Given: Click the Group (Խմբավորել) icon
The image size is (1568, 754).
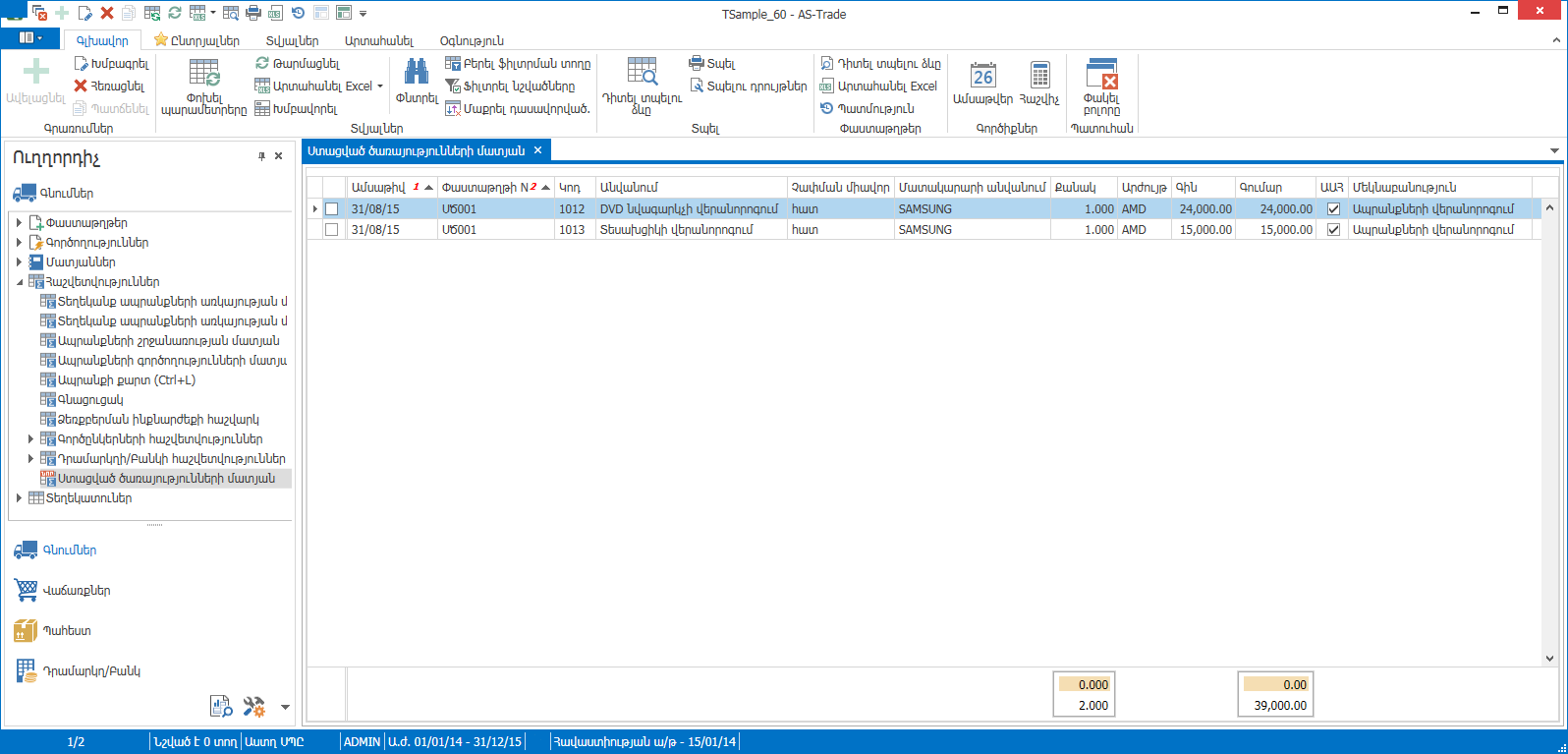Looking at the screenshot, I should pyautogui.click(x=262, y=108).
